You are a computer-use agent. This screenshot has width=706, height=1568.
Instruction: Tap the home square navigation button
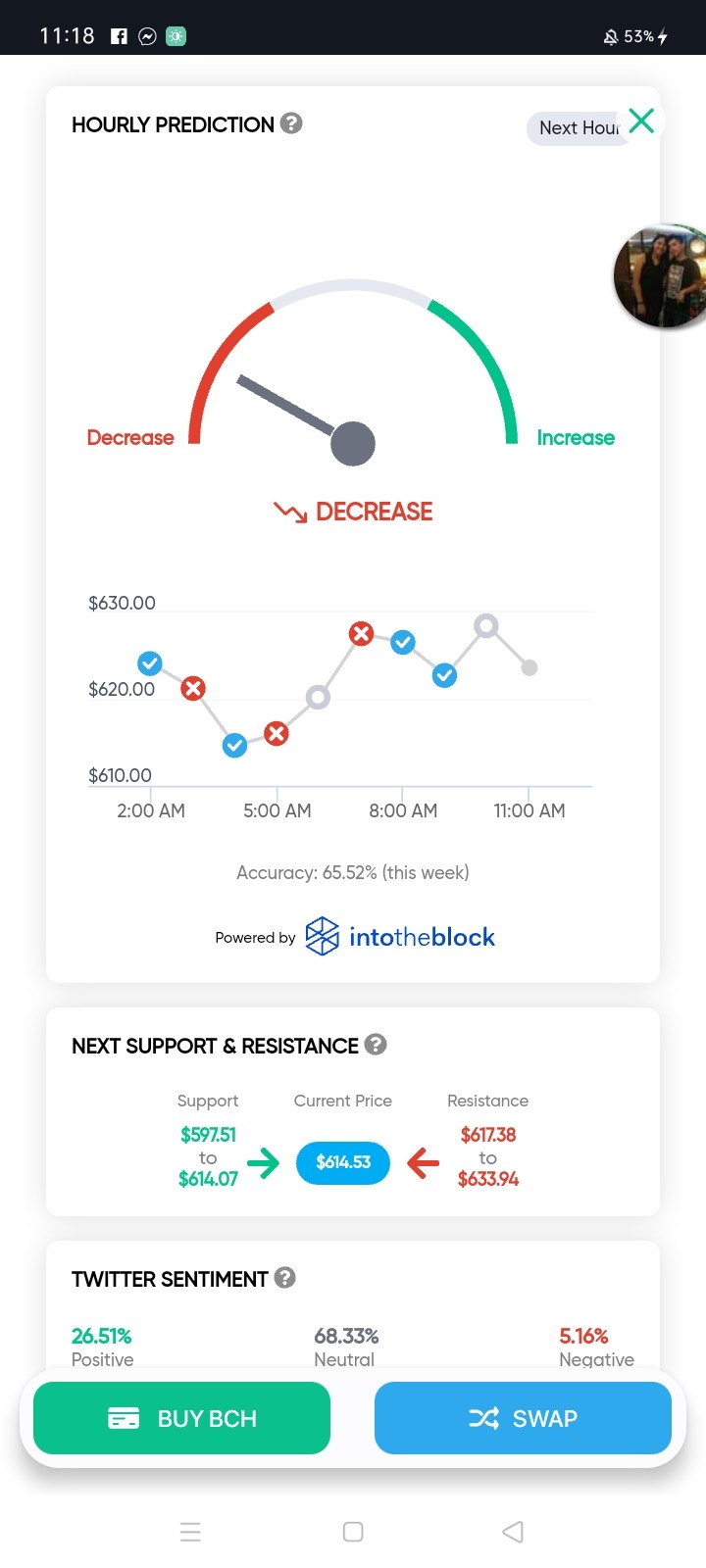(353, 1532)
